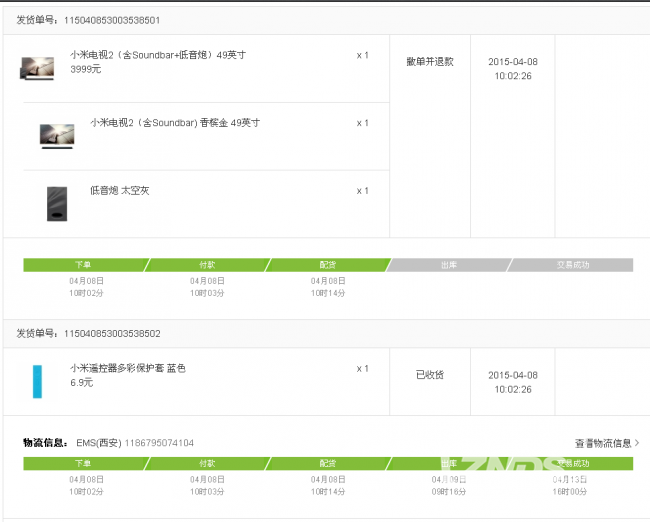Click the 小米电视2 Soundbar+低音炮 49英寸 thumbnail

(37, 68)
